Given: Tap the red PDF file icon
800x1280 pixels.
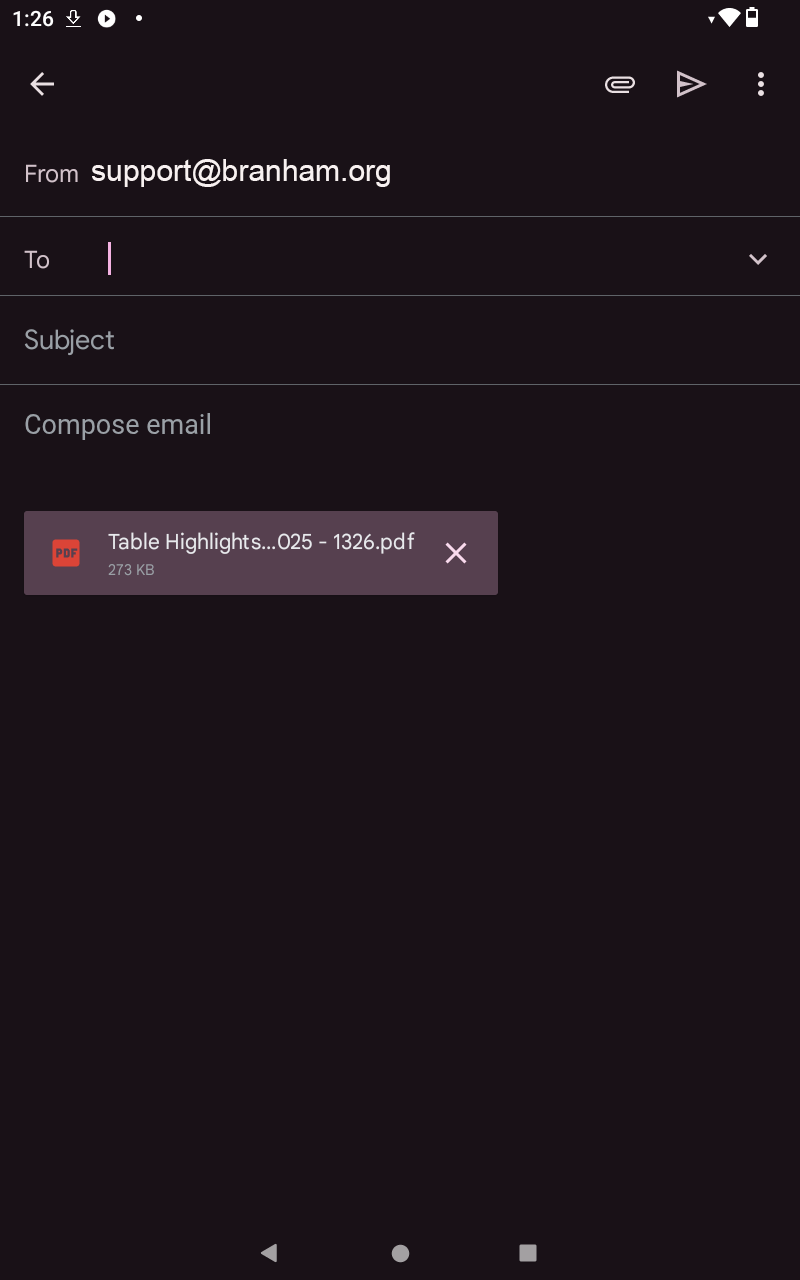Looking at the screenshot, I should click(x=66, y=552).
